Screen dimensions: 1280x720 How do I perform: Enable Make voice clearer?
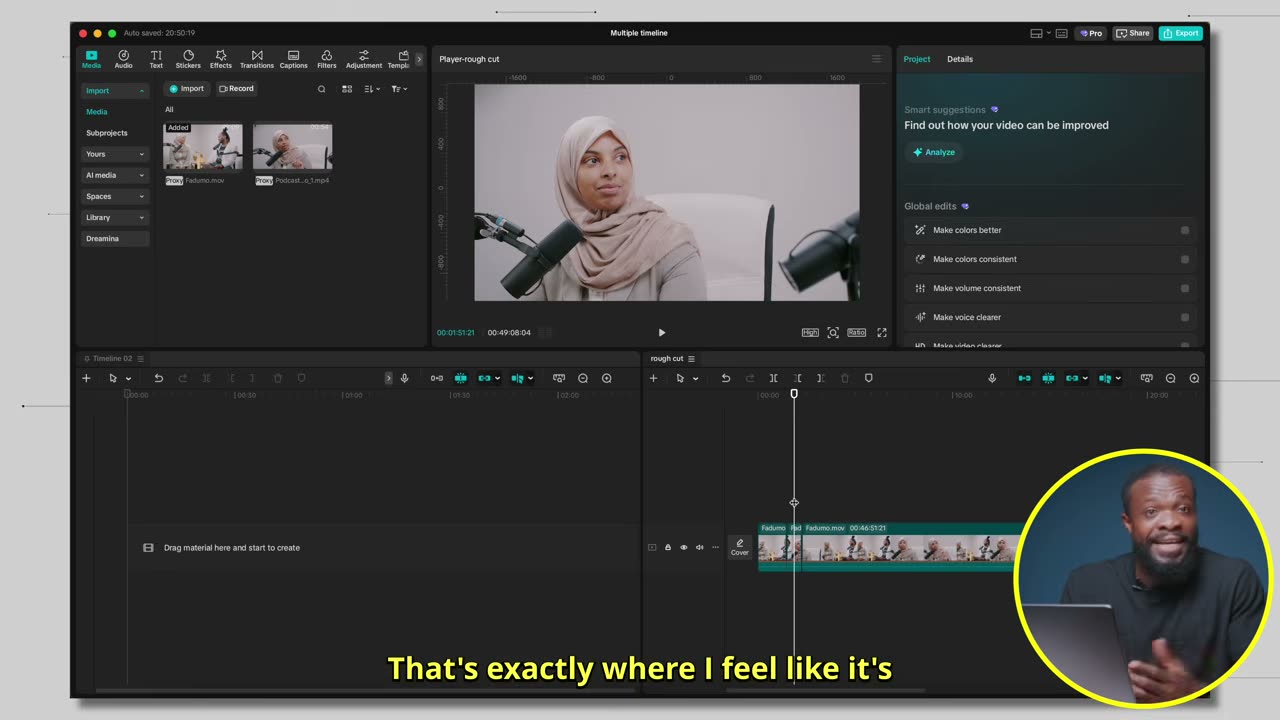click(x=1185, y=317)
